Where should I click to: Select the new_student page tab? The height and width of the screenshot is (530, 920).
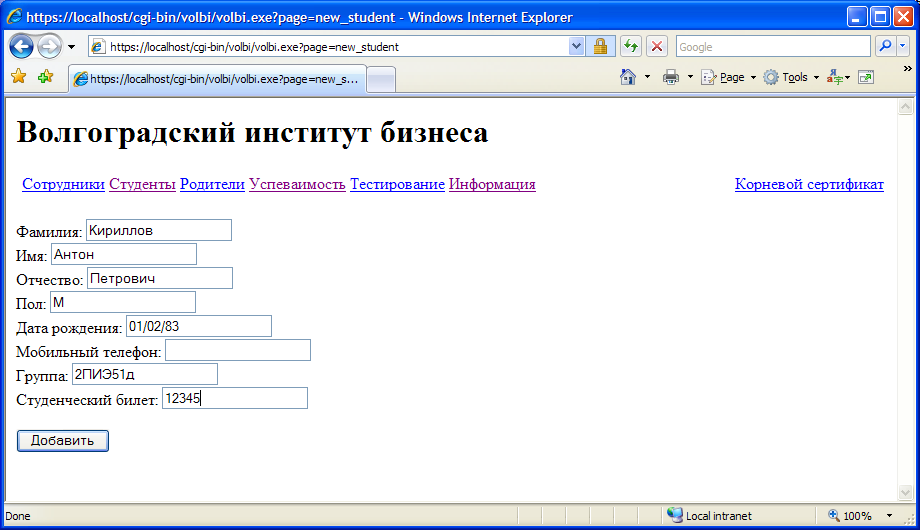tap(217, 79)
